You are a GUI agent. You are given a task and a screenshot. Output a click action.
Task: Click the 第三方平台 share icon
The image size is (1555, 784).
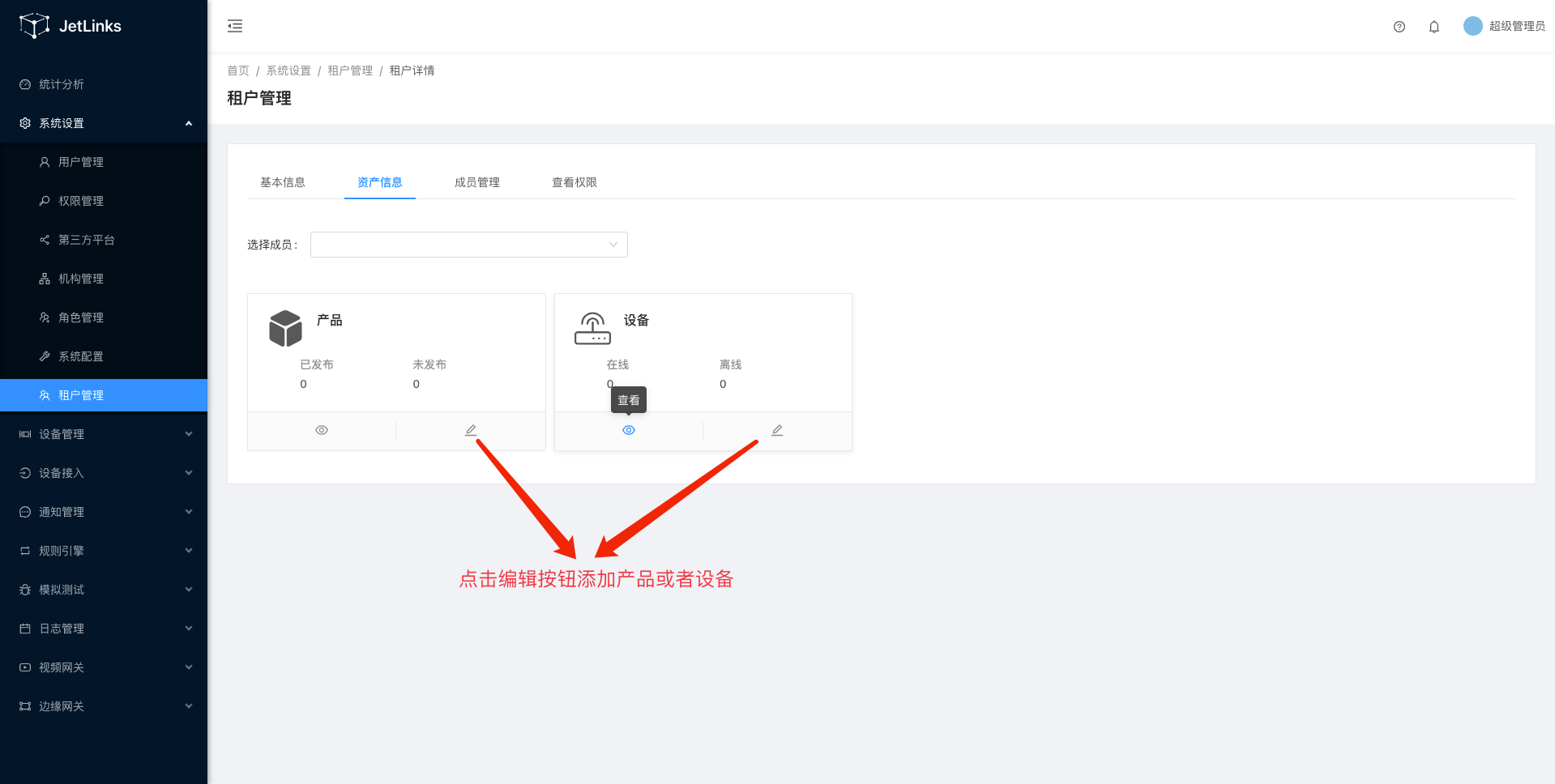[x=45, y=240]
